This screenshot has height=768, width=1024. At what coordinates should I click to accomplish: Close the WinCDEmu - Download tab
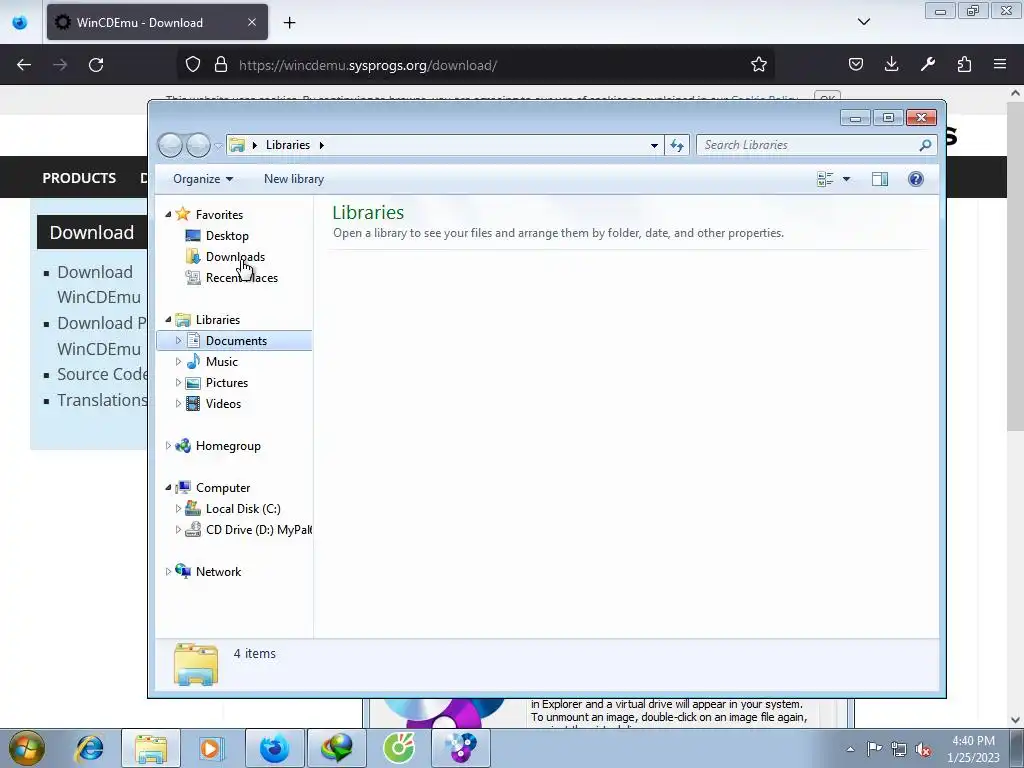pos(252,22)
